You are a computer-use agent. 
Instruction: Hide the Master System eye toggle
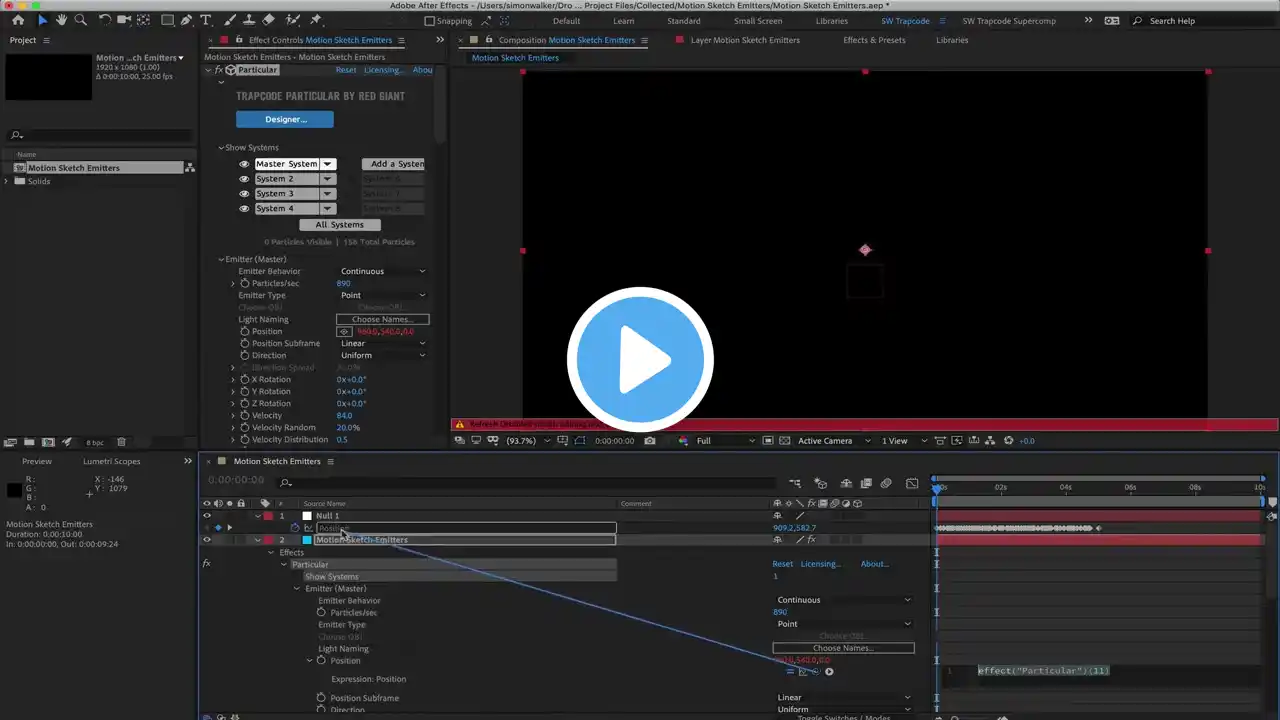click(244, 164)
